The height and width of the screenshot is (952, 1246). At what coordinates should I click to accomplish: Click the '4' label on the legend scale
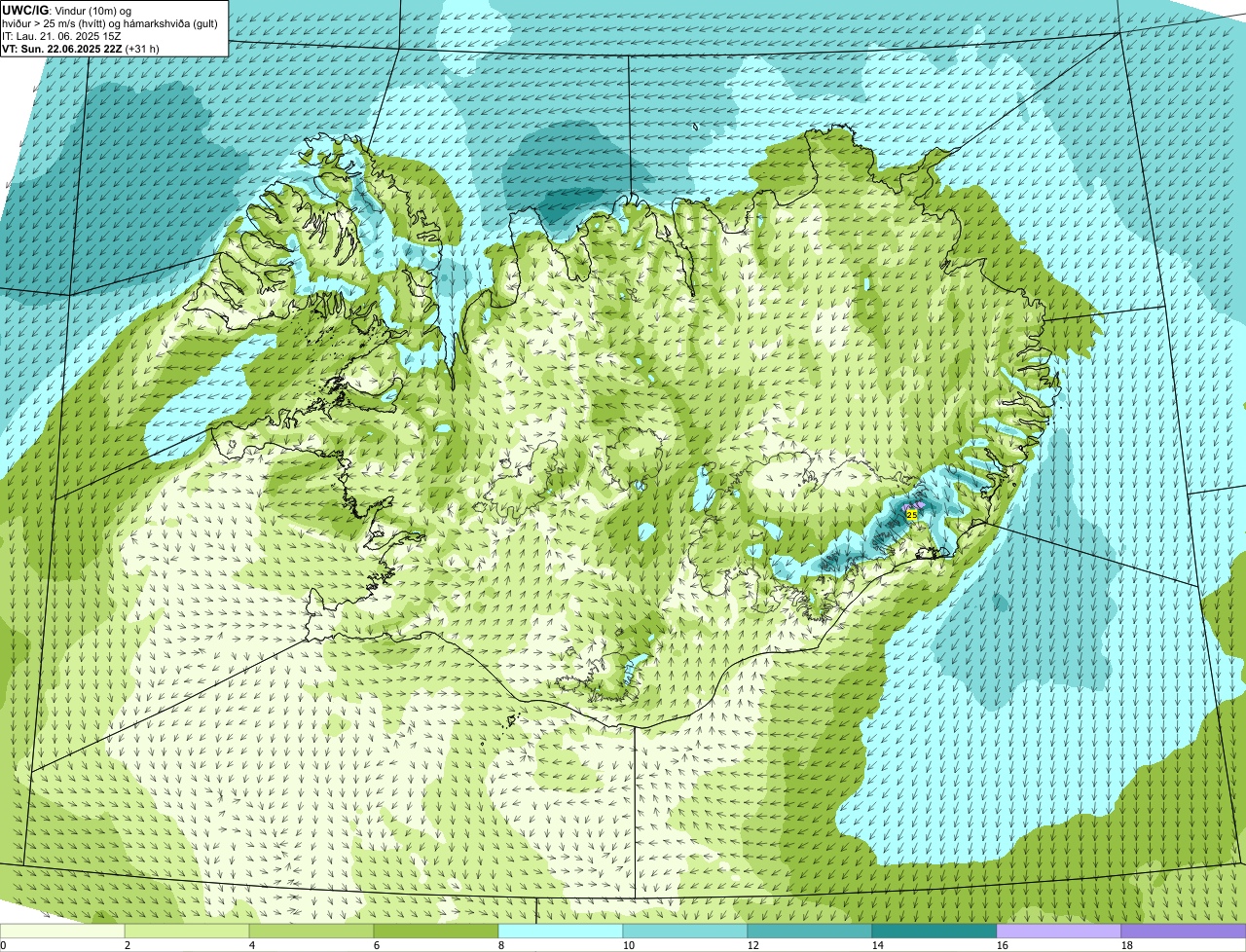(252, 945)
